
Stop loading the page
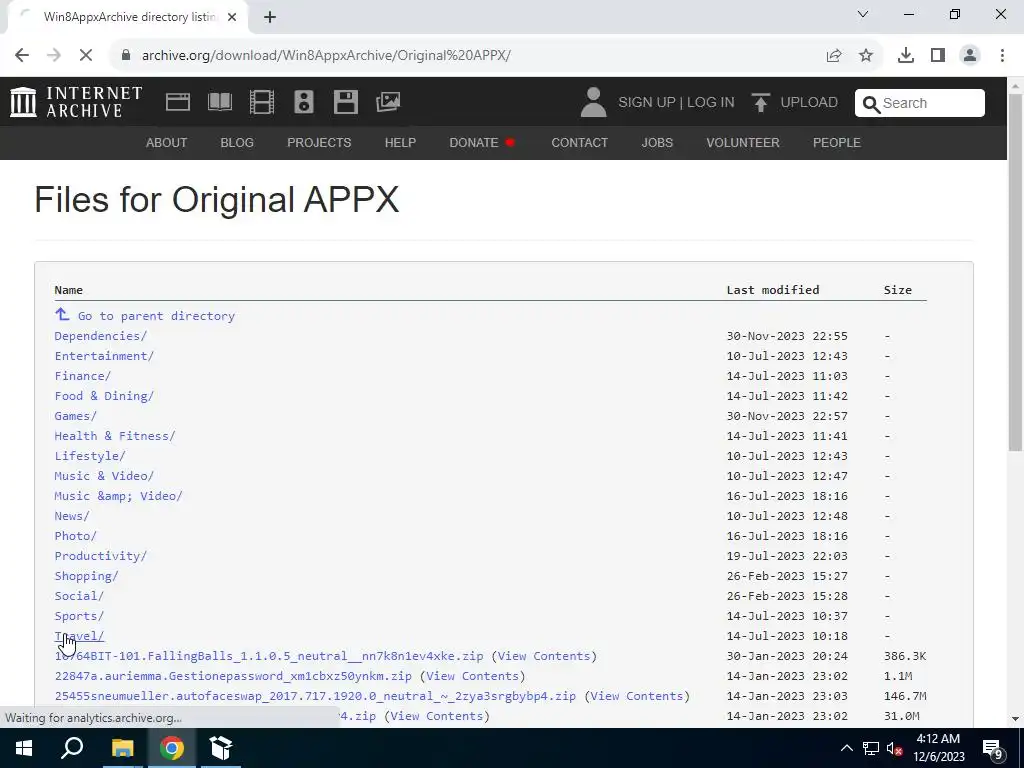[86, 56]
